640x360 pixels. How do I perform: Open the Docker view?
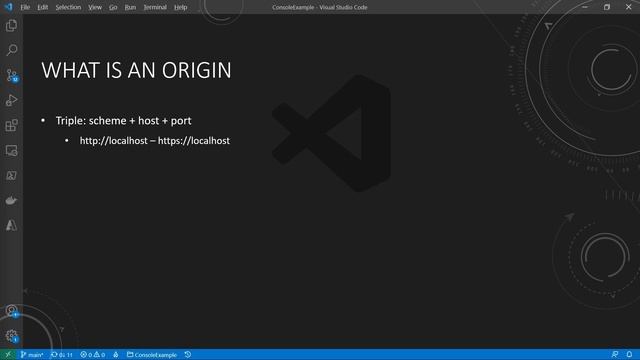point(11,200)
